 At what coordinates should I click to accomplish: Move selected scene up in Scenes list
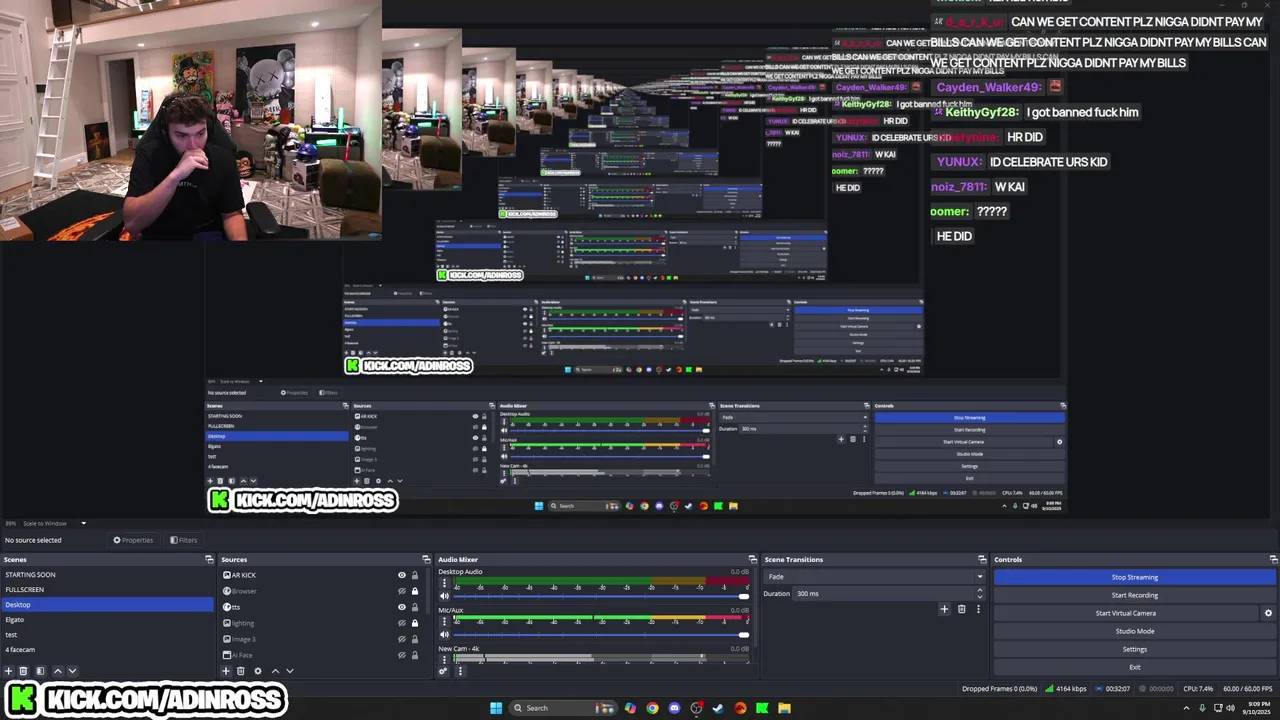57,671
